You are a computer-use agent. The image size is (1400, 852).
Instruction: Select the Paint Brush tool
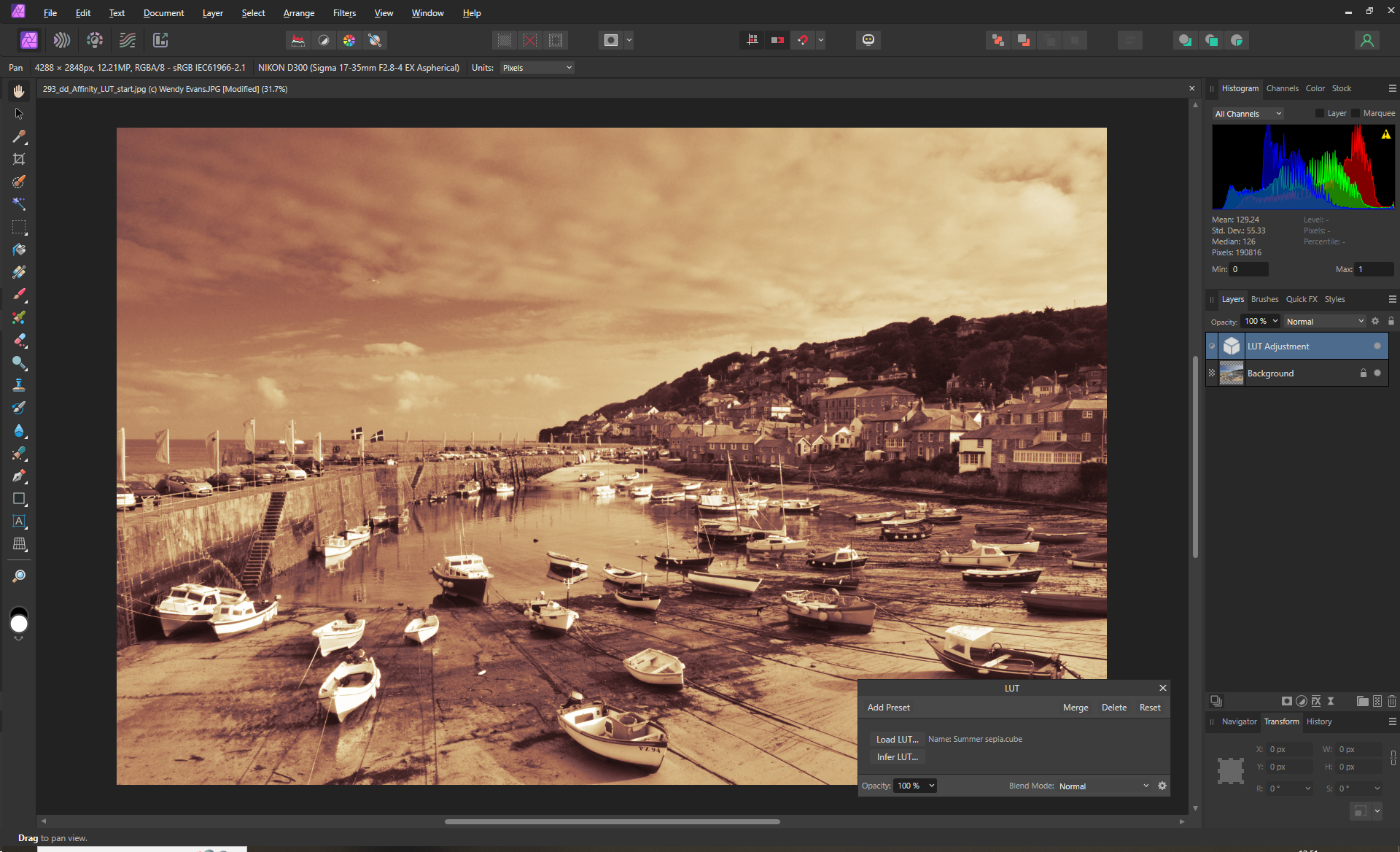tap(19, 295)
